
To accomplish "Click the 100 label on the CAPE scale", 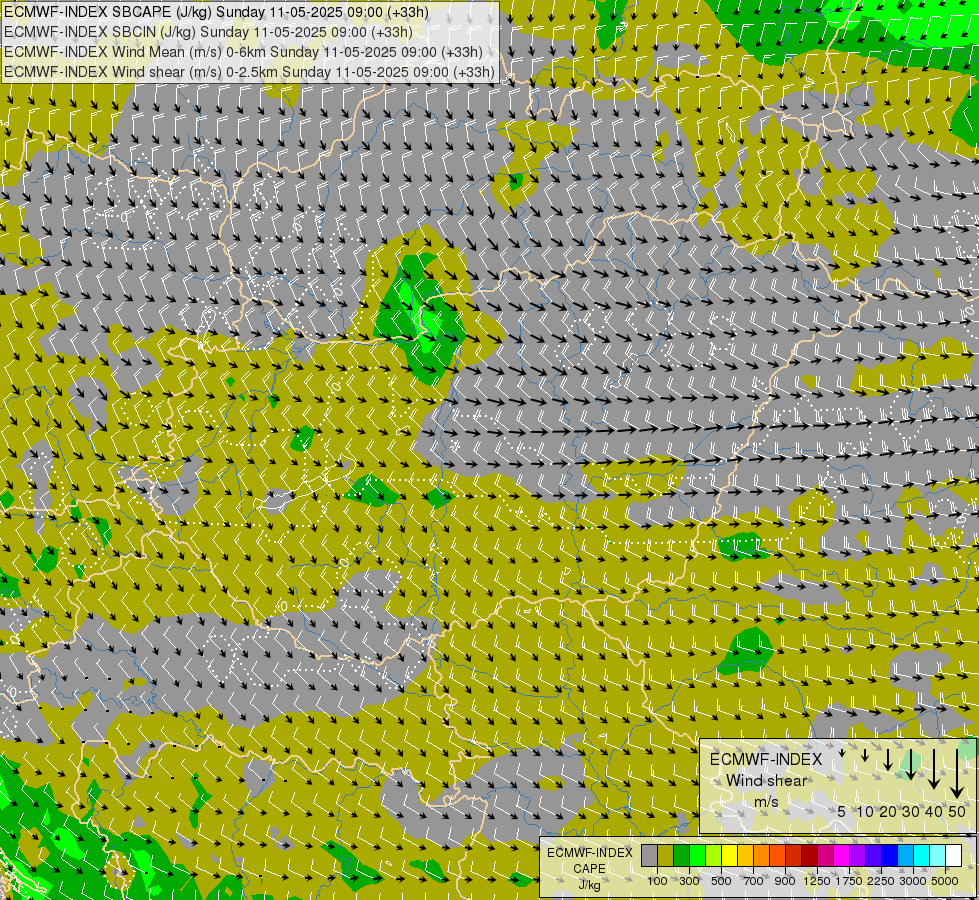I will coord(657,881).
